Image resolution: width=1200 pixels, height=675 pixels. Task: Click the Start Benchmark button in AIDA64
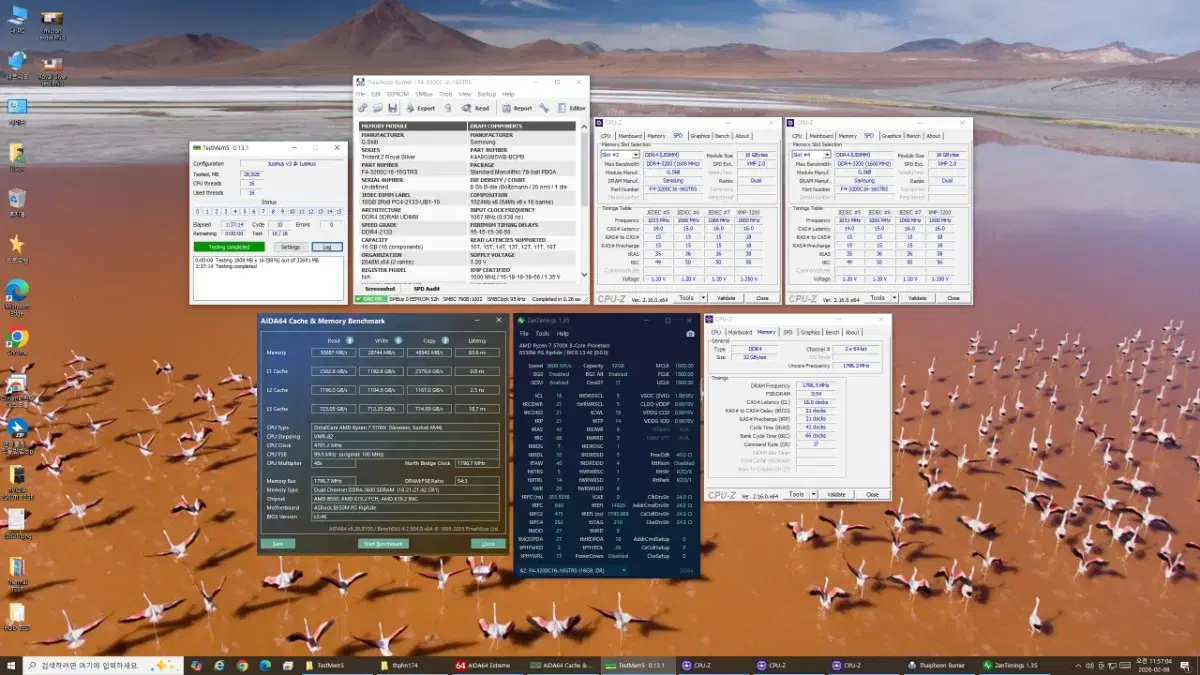tap(382, 544)
